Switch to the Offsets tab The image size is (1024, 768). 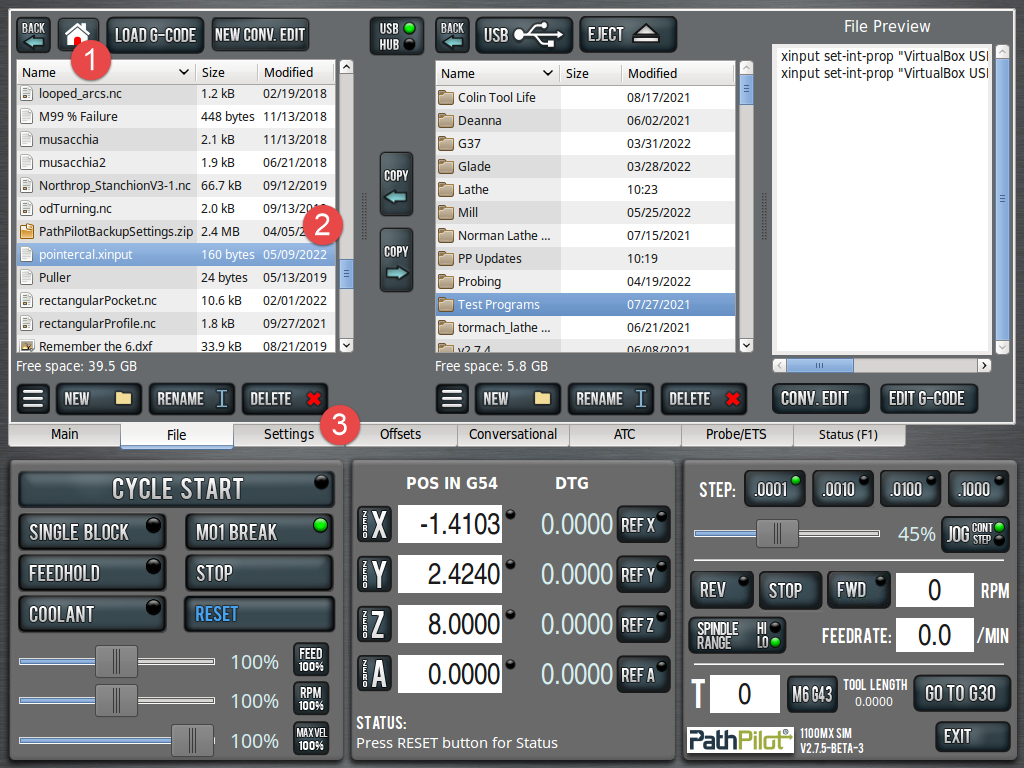400,435
